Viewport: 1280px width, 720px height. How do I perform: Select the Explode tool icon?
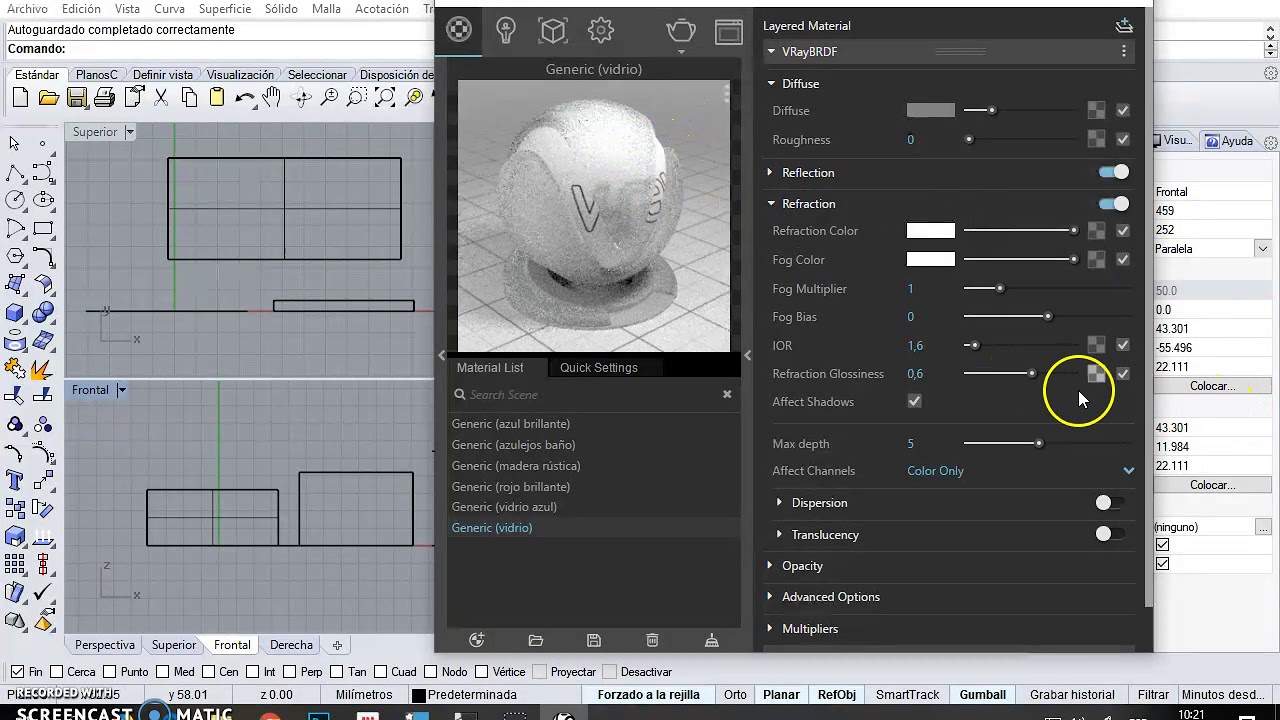(43, 369)
